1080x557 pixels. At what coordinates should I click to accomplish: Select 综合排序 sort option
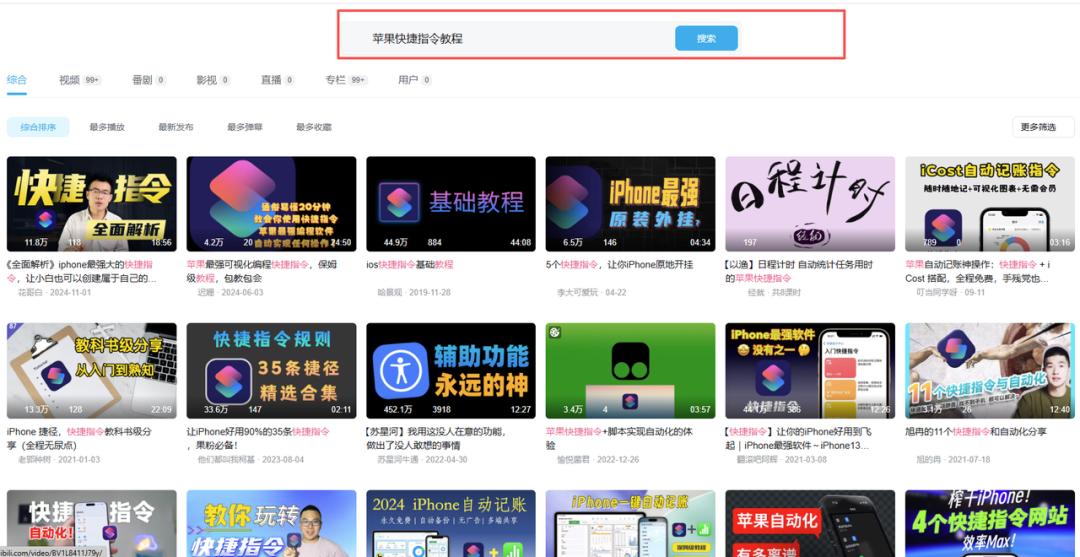[x=38, y=127]
